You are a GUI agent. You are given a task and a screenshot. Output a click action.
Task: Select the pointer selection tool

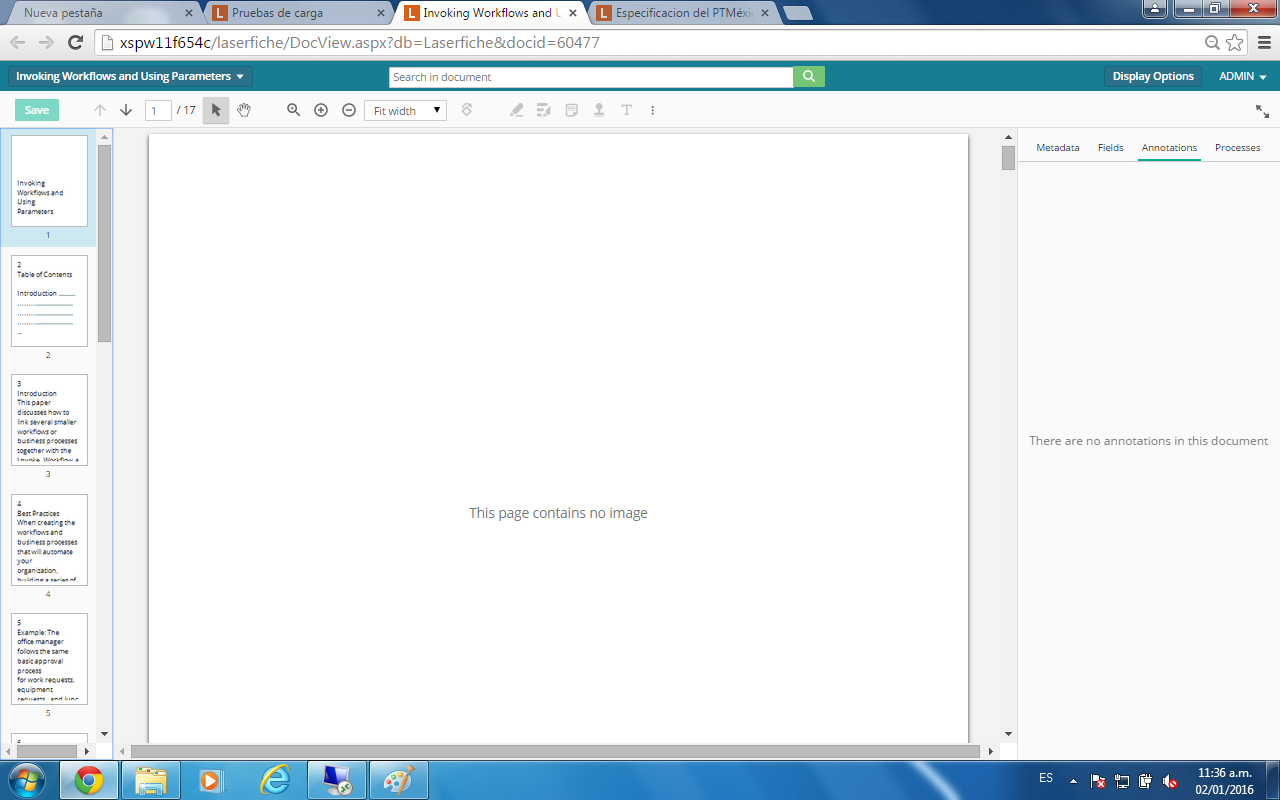pos(216,110)
